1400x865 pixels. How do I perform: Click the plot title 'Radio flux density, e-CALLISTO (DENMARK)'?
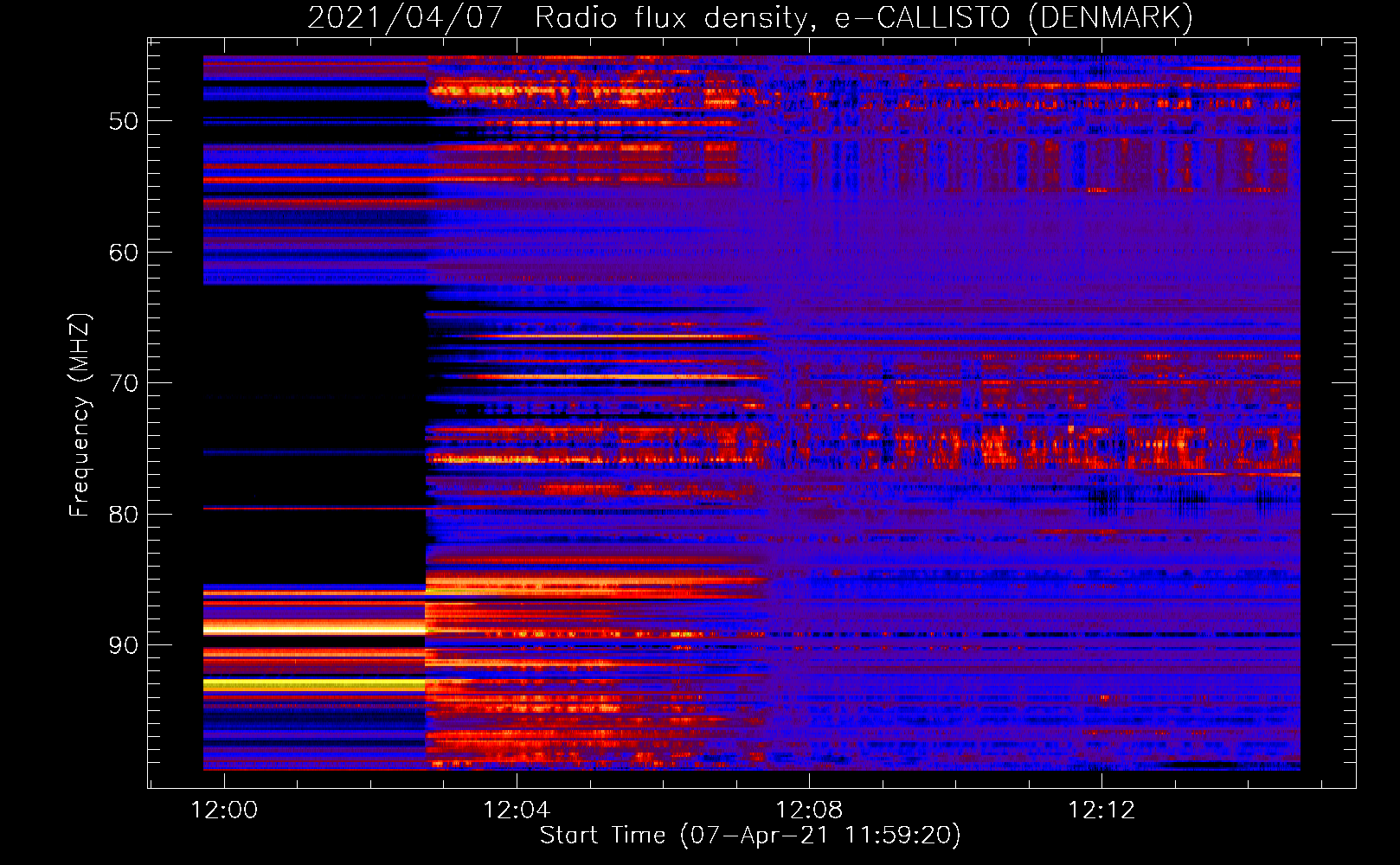click(864, 17)
